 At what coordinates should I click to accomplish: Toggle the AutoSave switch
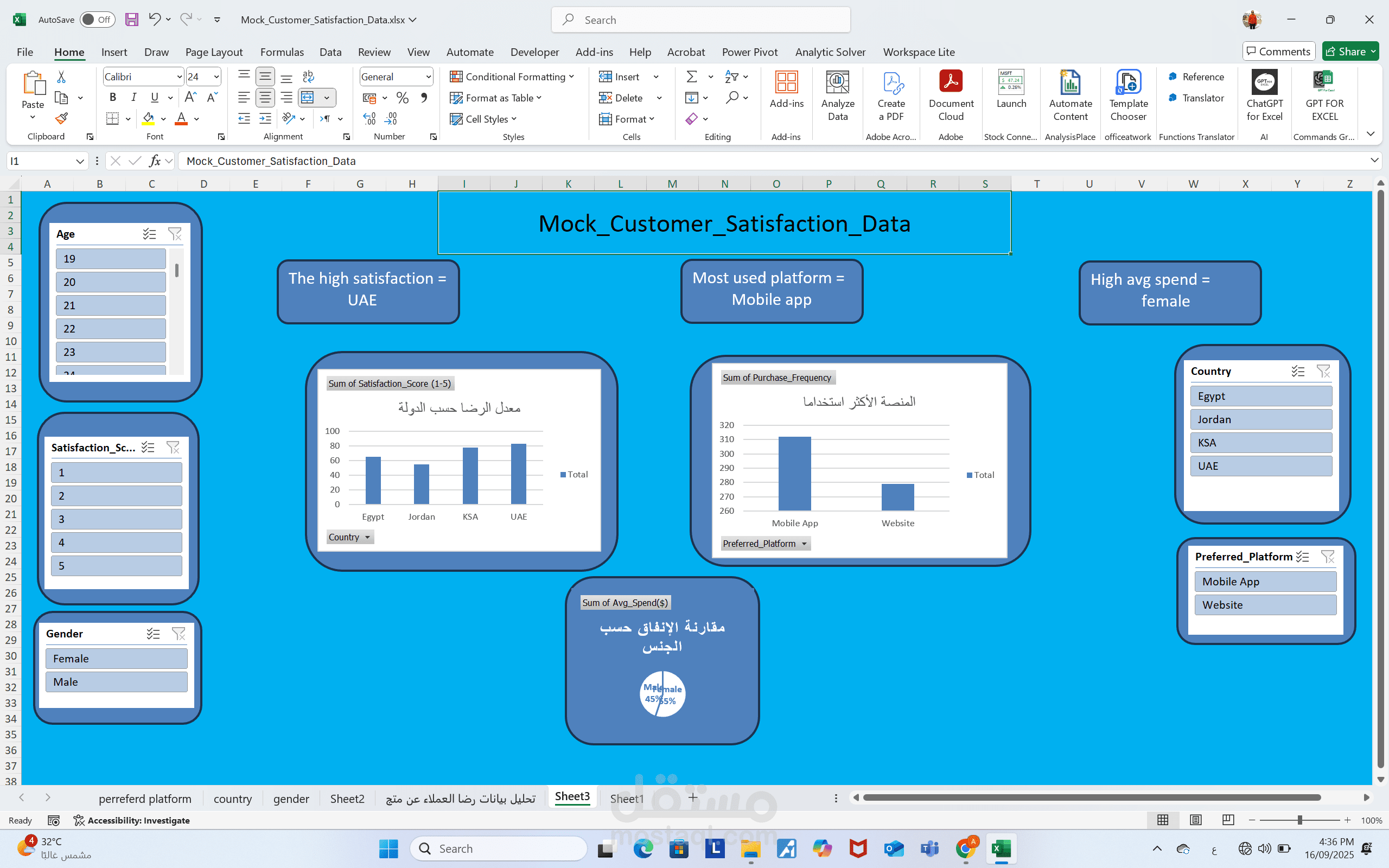click(97, 20)
